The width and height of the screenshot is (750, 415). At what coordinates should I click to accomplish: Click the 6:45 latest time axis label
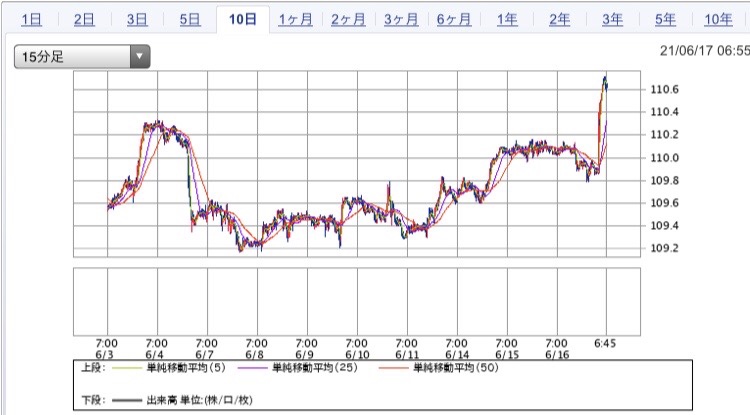coord(605,344)
